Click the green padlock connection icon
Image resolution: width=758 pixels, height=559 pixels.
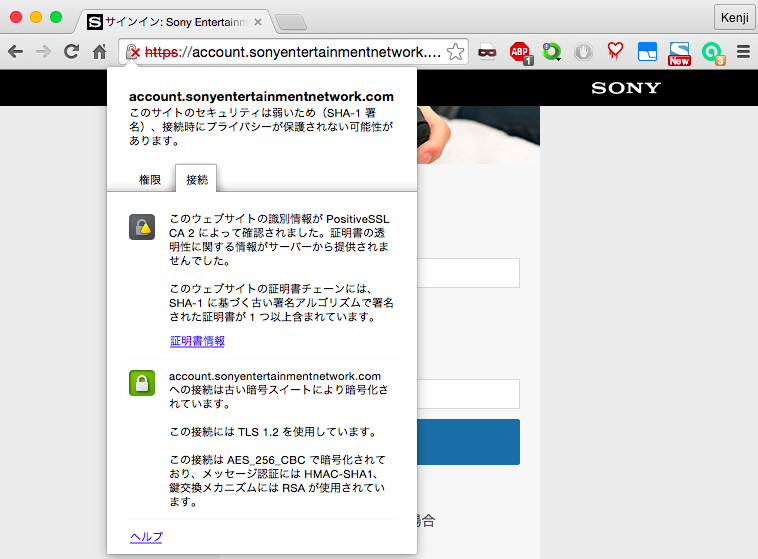click(142, 383)
